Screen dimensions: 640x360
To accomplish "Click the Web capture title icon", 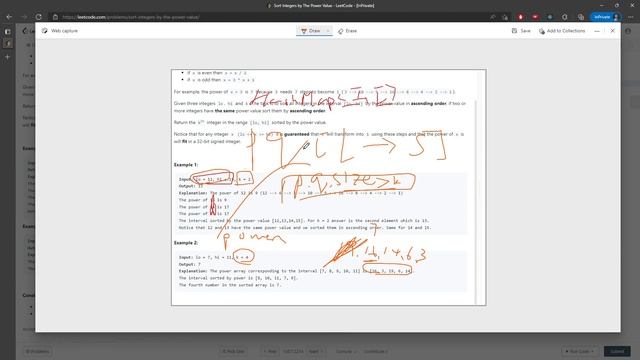I will pos(44,31).
